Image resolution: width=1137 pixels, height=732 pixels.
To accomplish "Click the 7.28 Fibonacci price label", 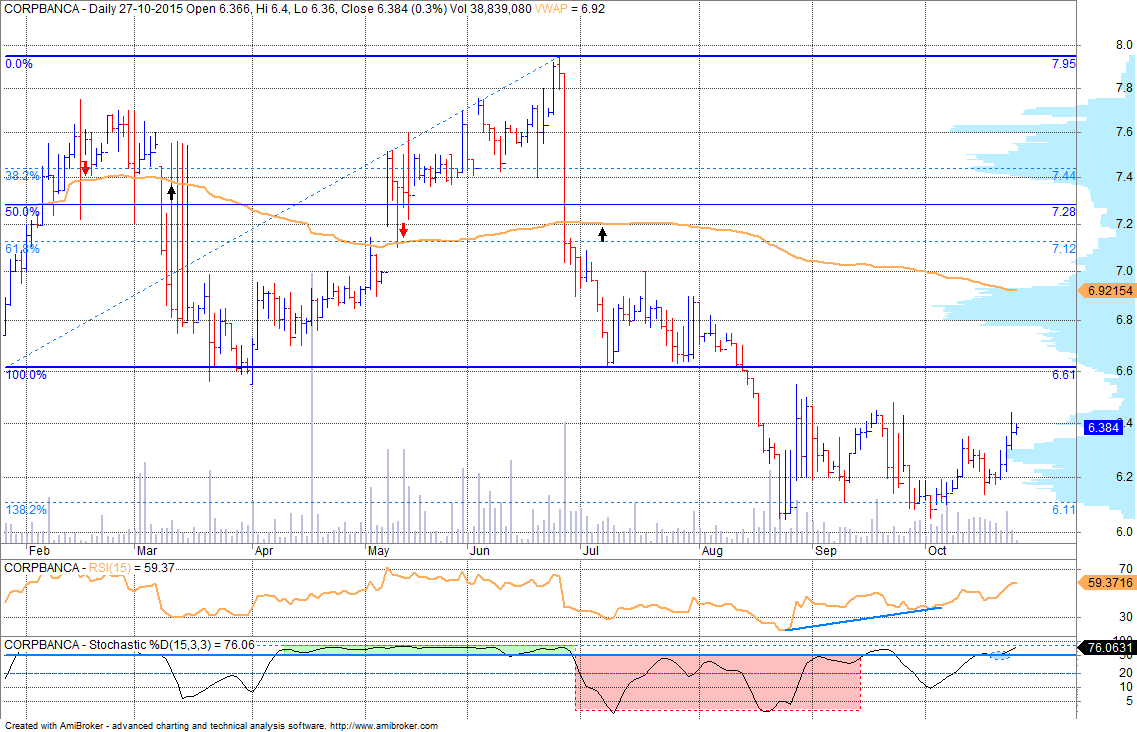I will tap(1064, 212).
